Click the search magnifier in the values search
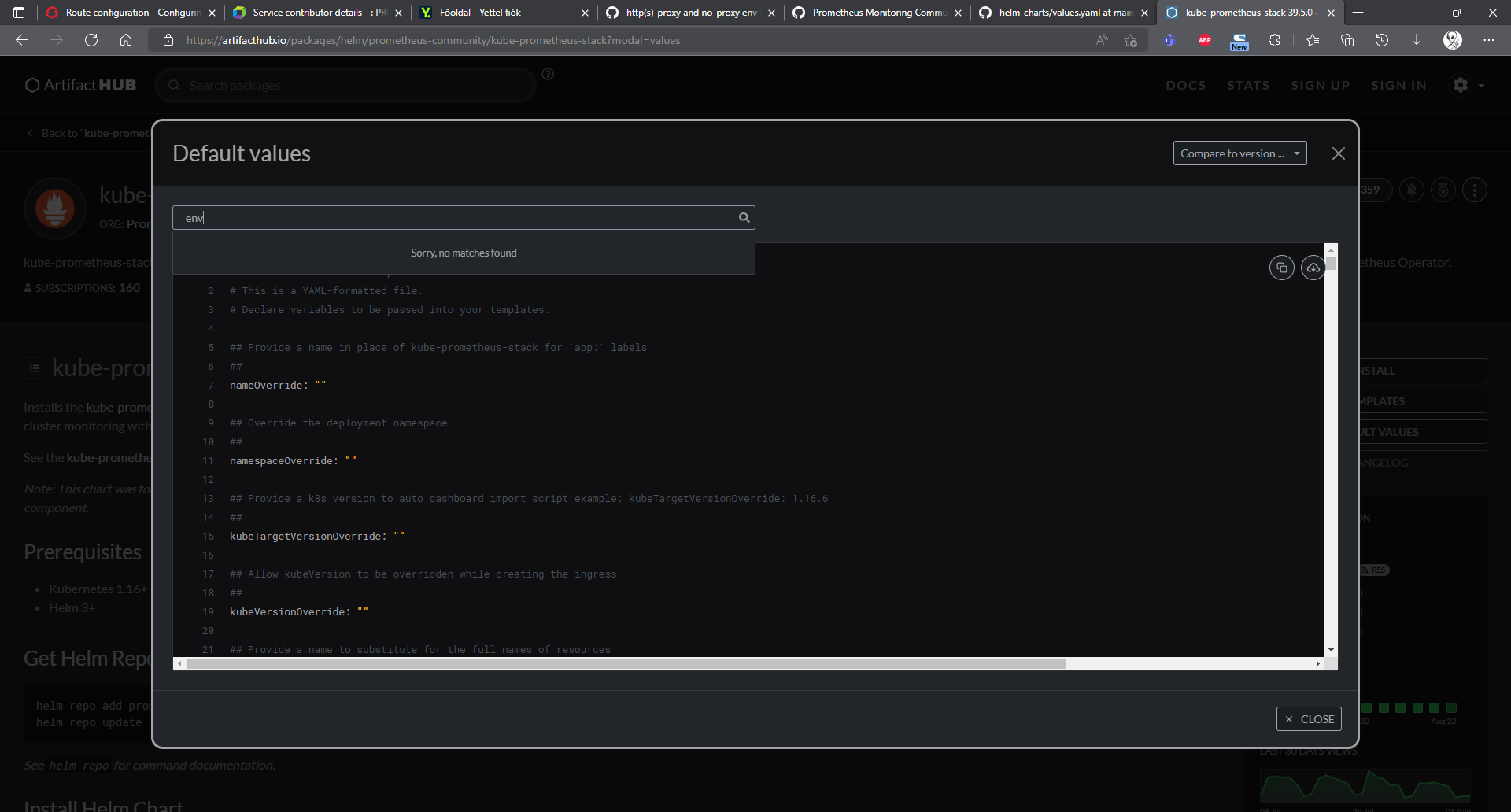This screenshot has height=812, width=1511. 743,217
